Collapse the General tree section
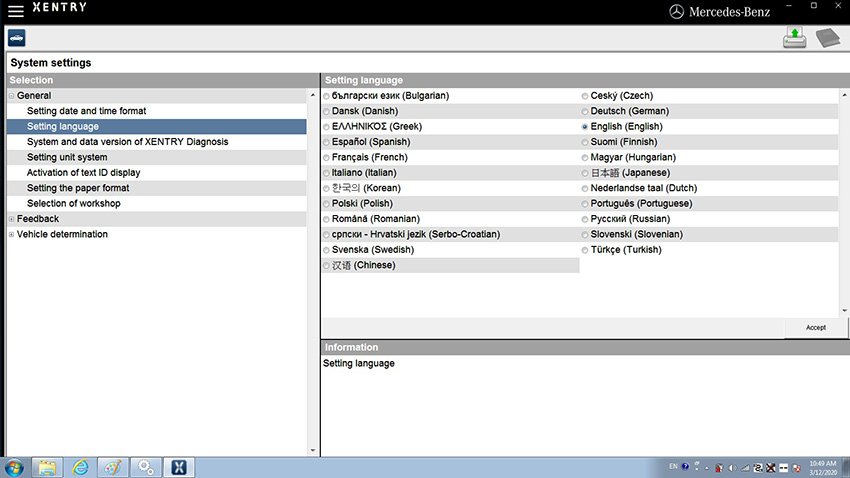The image size is (850, 478). click(x=11, y=96)
